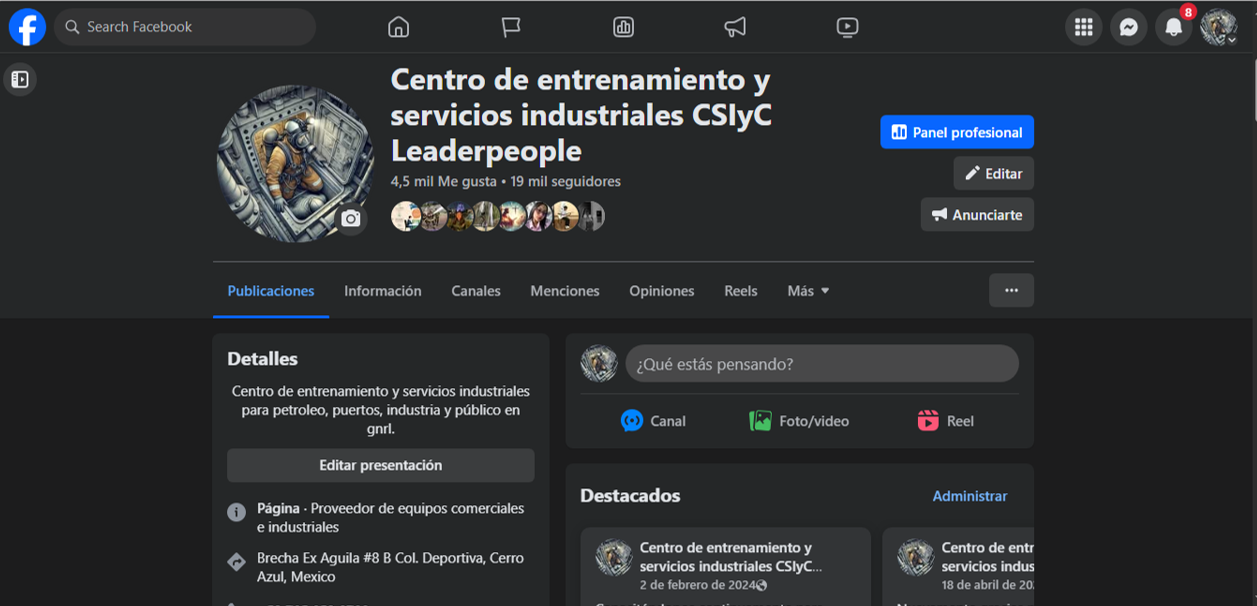Select the Publicaciones tab

pos(271,291)
